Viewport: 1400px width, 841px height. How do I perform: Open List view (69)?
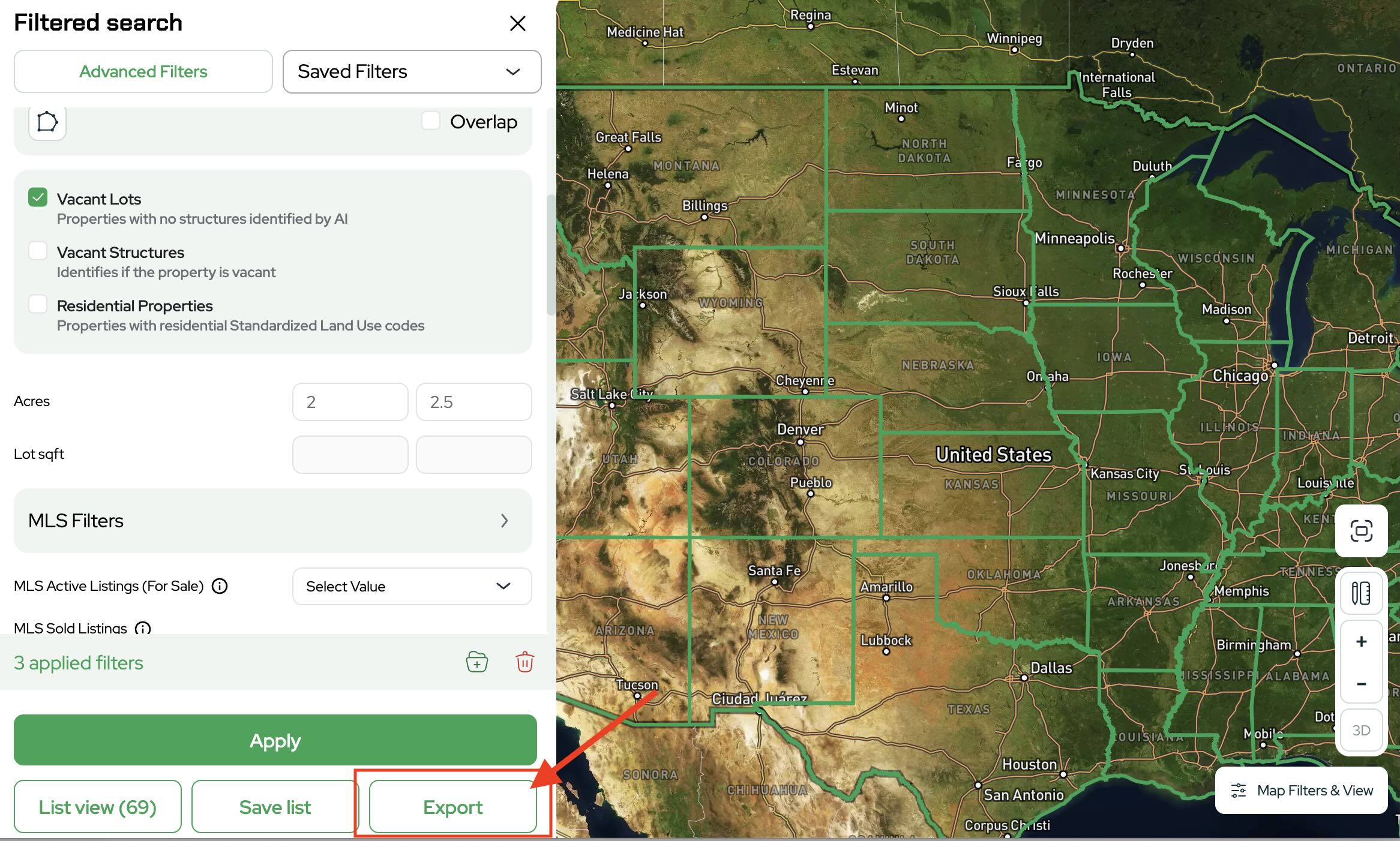tap(98, 807)
